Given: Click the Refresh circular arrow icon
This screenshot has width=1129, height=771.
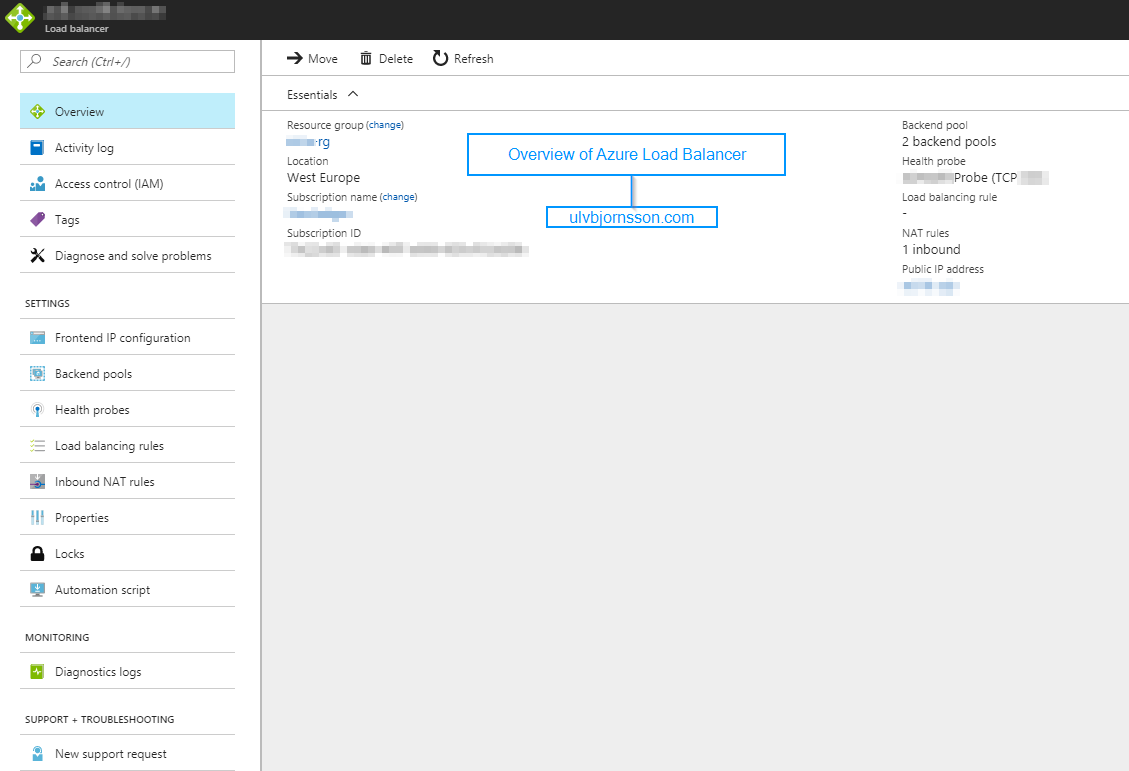Looking at the screenshot, I should pyautogui.click(x=440, y=58).
